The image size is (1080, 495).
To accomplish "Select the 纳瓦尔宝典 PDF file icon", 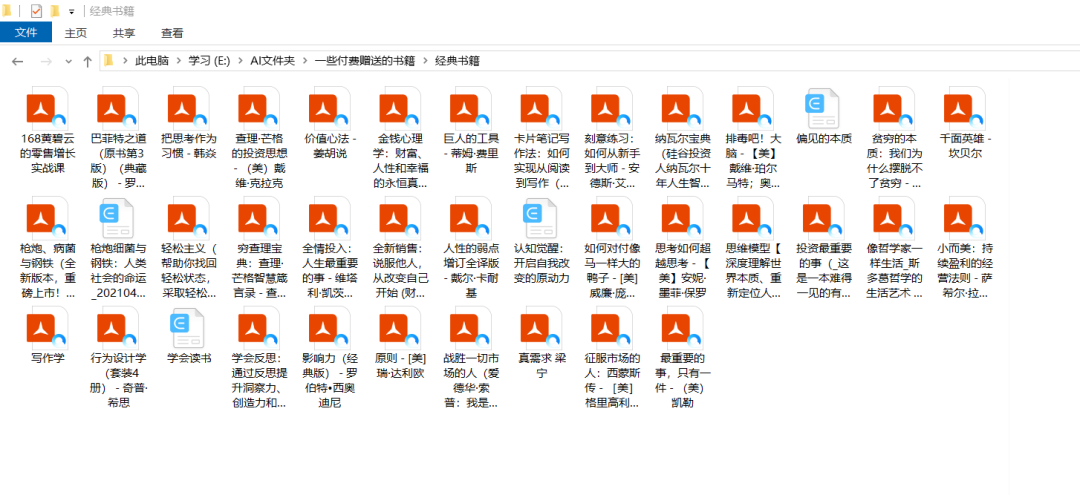I will tap(682, 108).
